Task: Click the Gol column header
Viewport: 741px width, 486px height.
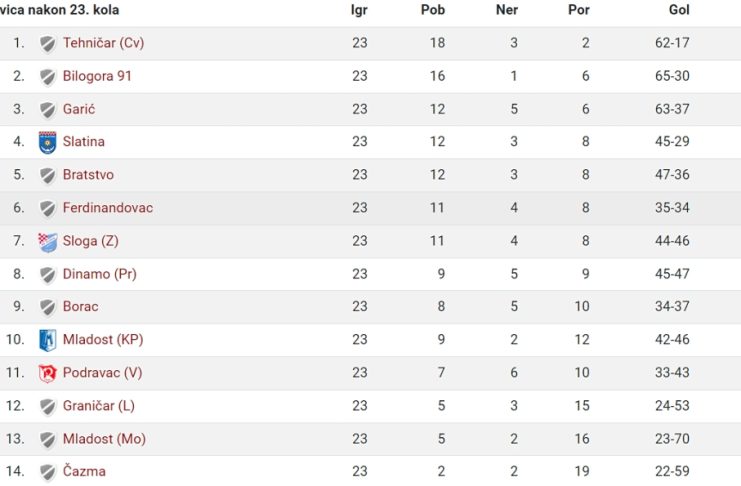Action: [679, 10]
